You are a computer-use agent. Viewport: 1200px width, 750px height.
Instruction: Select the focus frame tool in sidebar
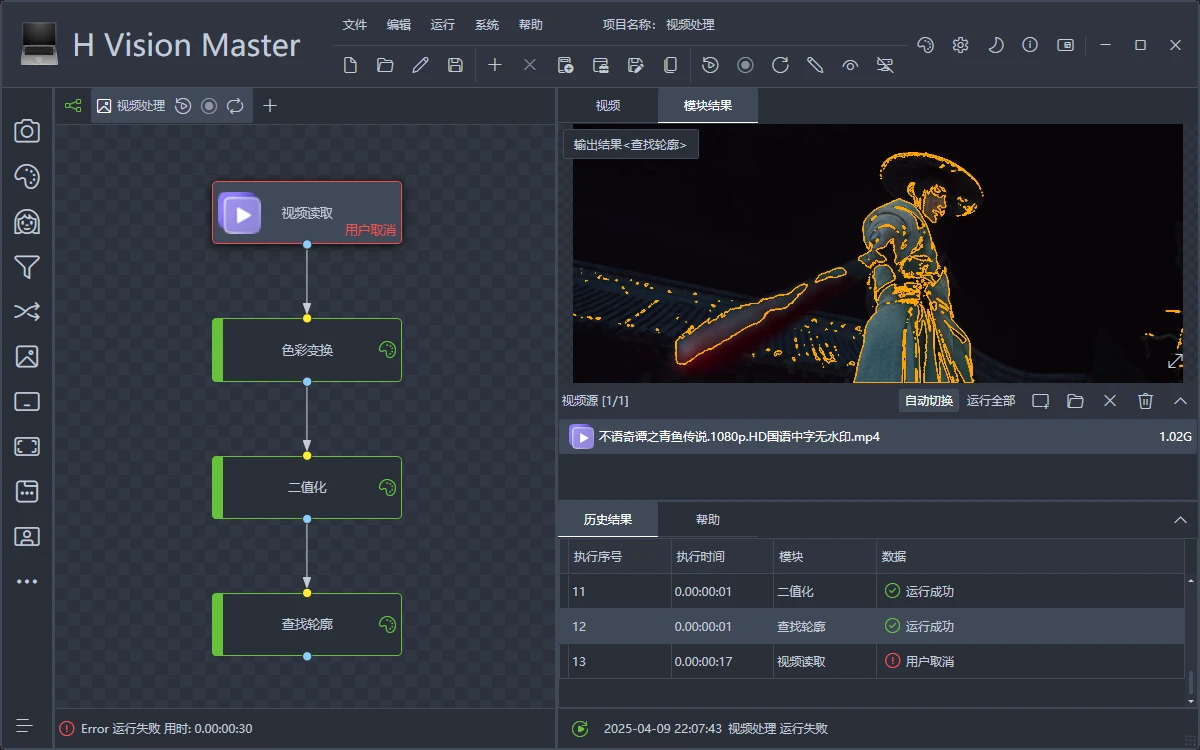pyautogui.click(x=27, y=447)
